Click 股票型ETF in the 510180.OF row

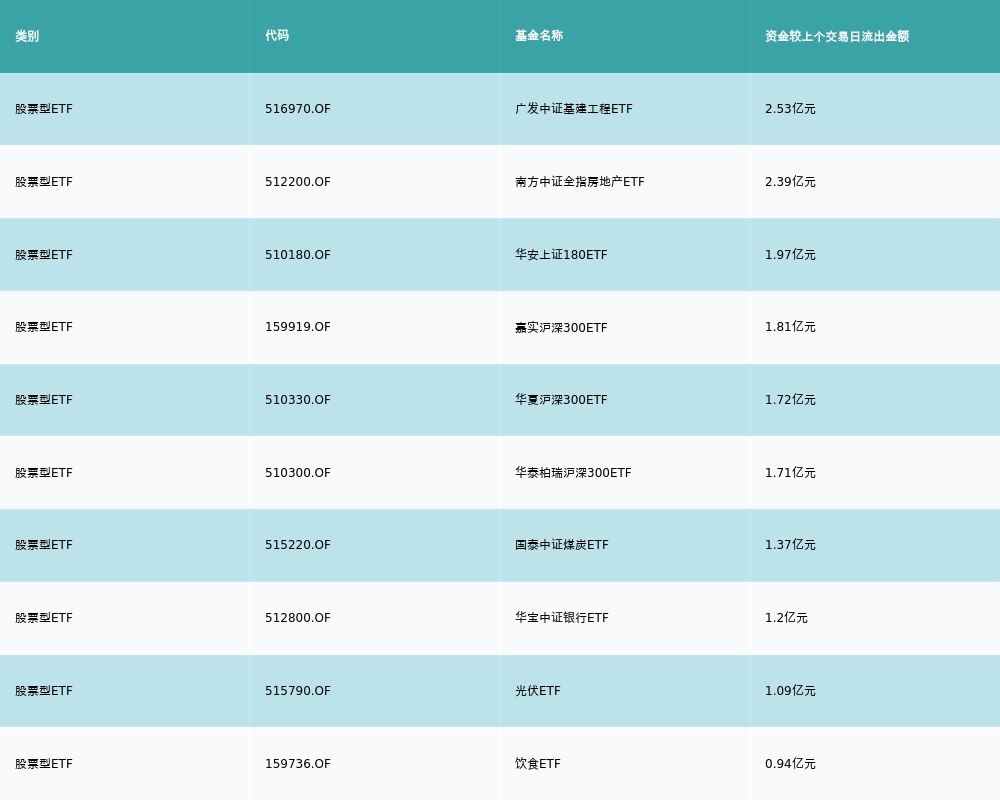(x=44, y=255)
